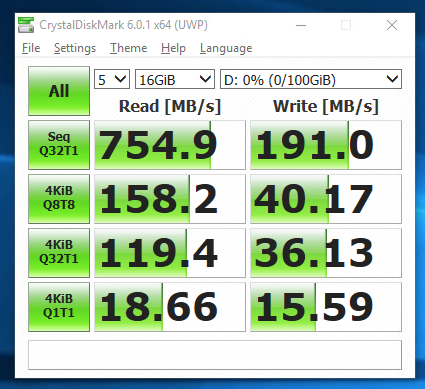
Task: Click the empty comment field at the bottom
Action: click(215, 355)
